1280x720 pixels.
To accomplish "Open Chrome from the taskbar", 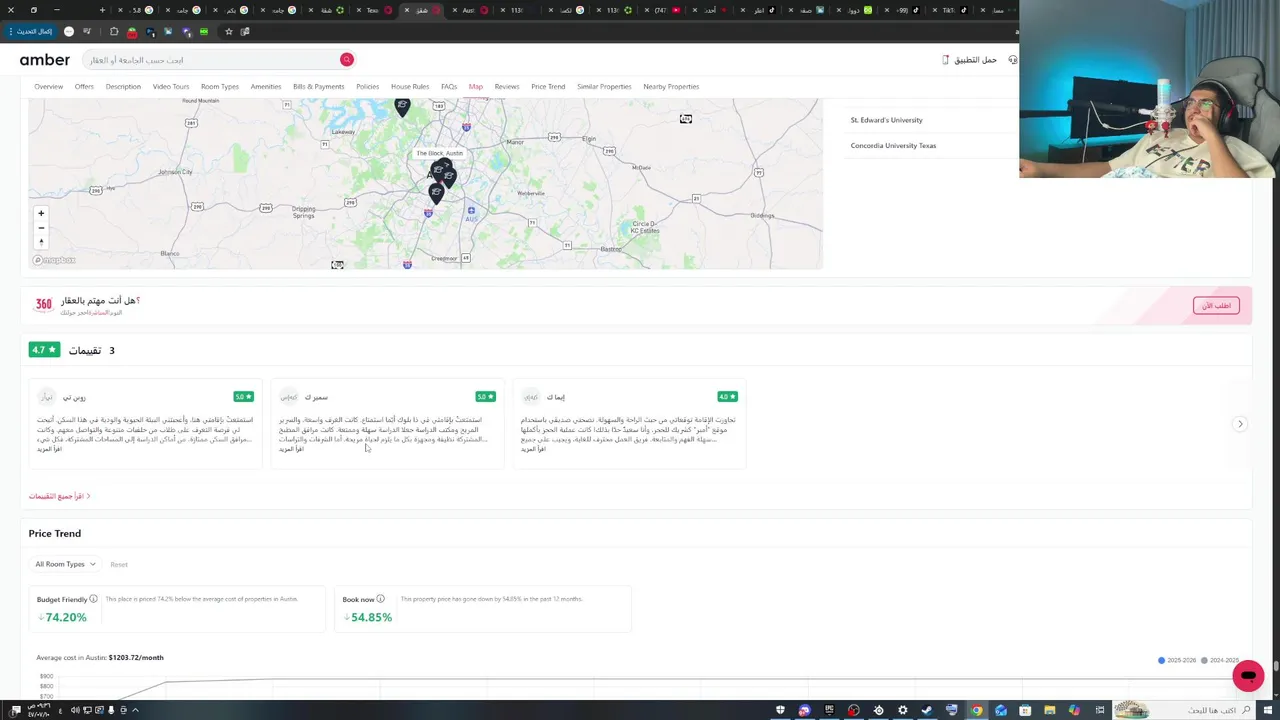I will pos(976,710).
